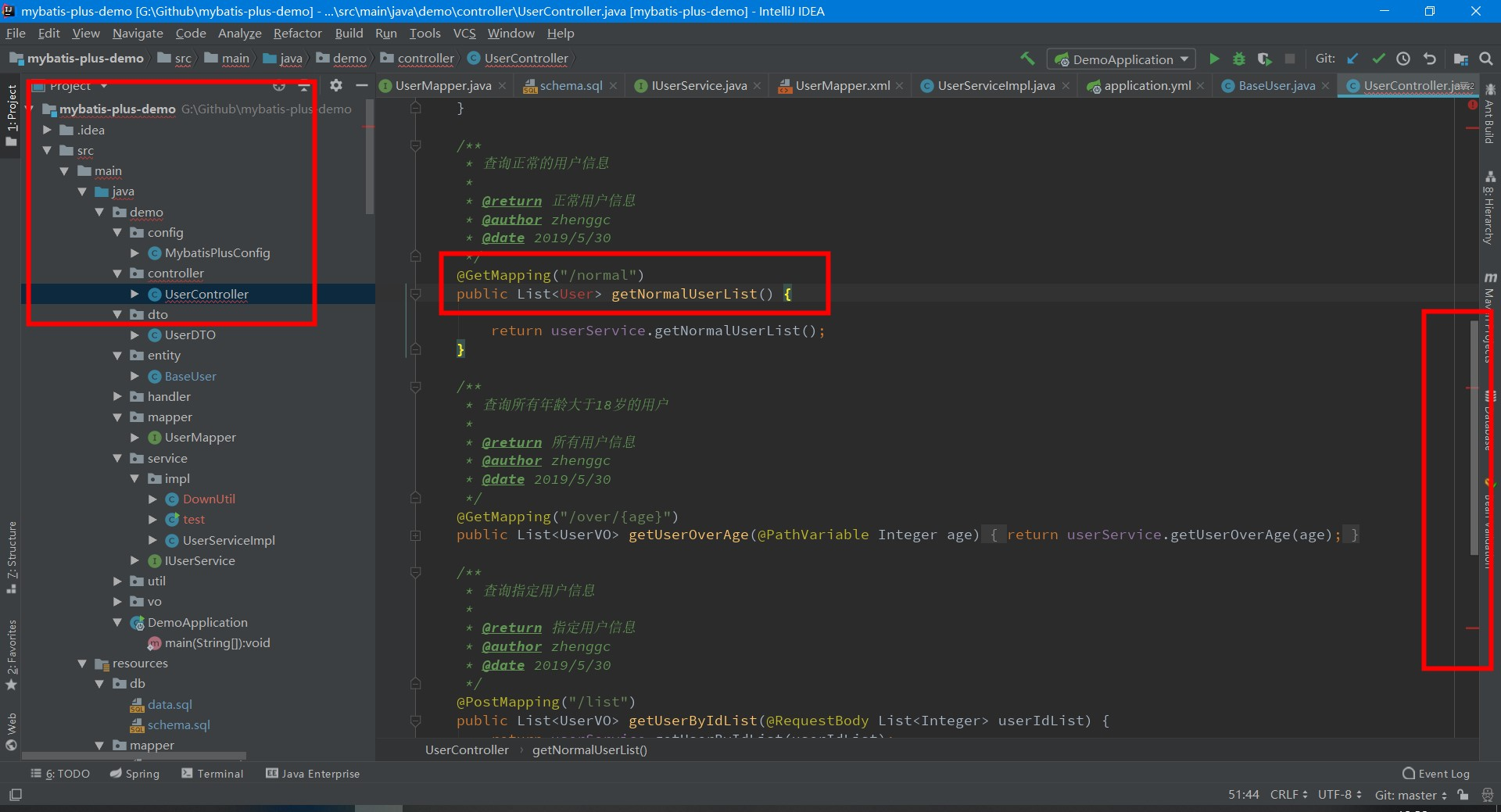Start debugging with the green bug icon
The height and width of the screenshot is (812, 1501).
(1239, 59)
